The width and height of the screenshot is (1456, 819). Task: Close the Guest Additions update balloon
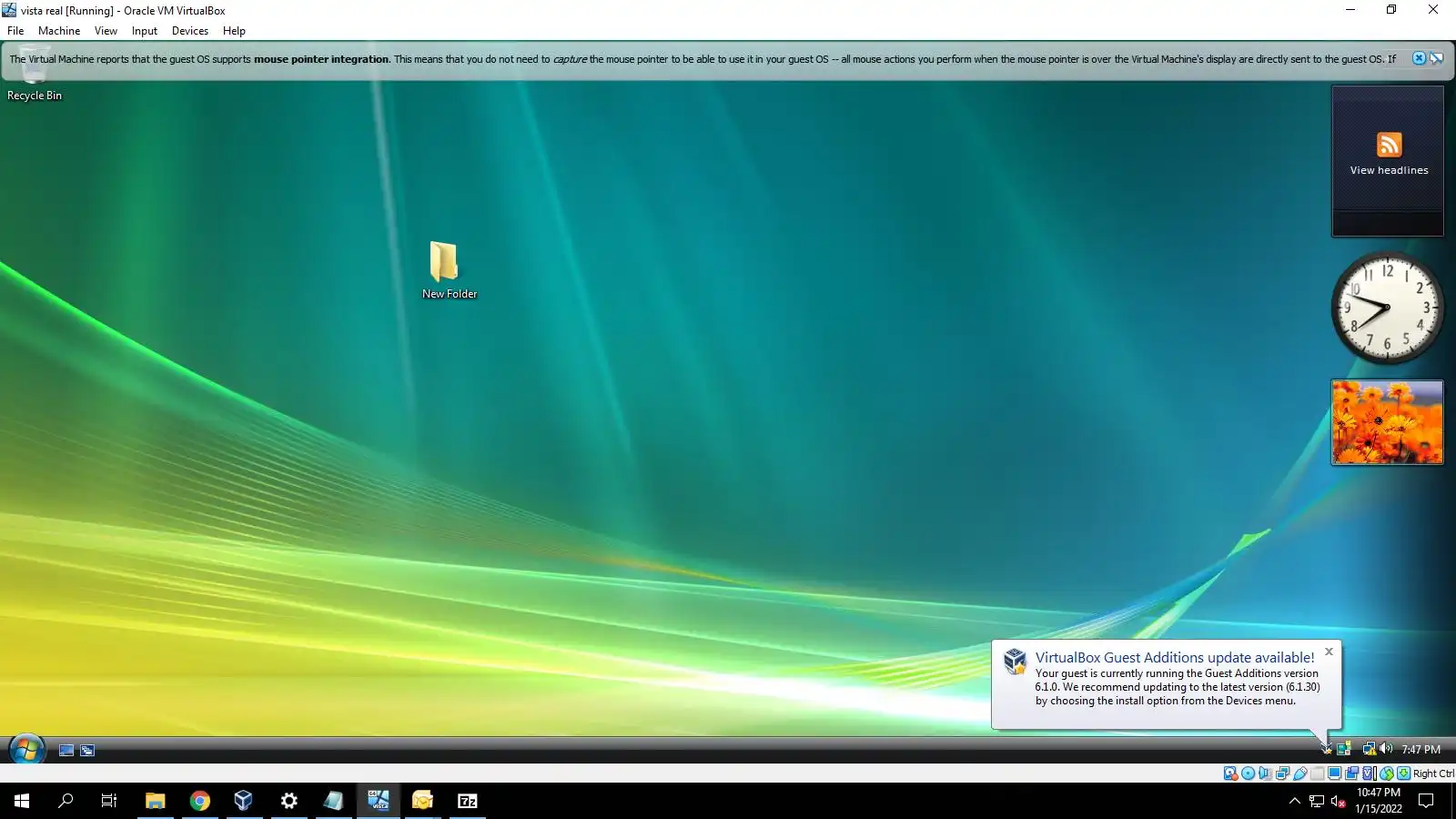click(x=1329, y=652)
